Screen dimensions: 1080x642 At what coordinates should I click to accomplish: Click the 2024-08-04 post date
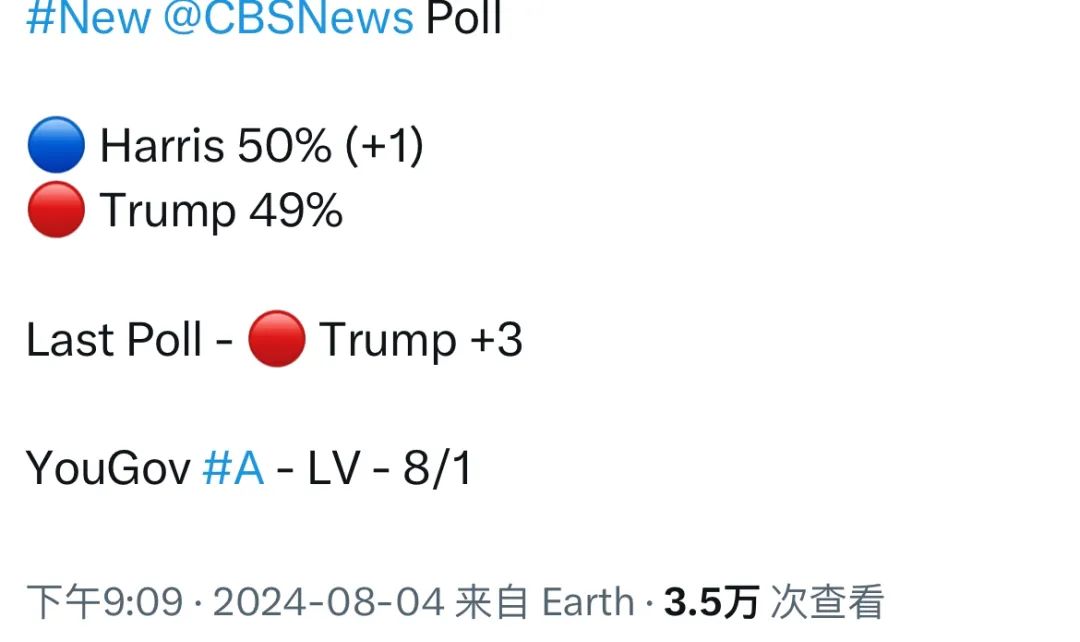pos(329,601)
